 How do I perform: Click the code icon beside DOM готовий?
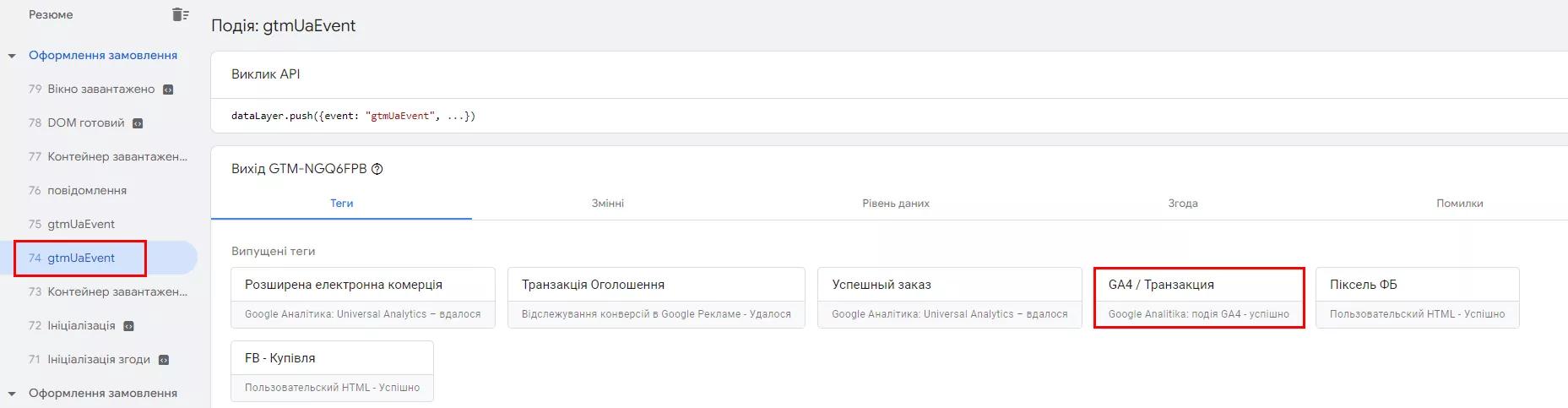click(x=138, y=123)
